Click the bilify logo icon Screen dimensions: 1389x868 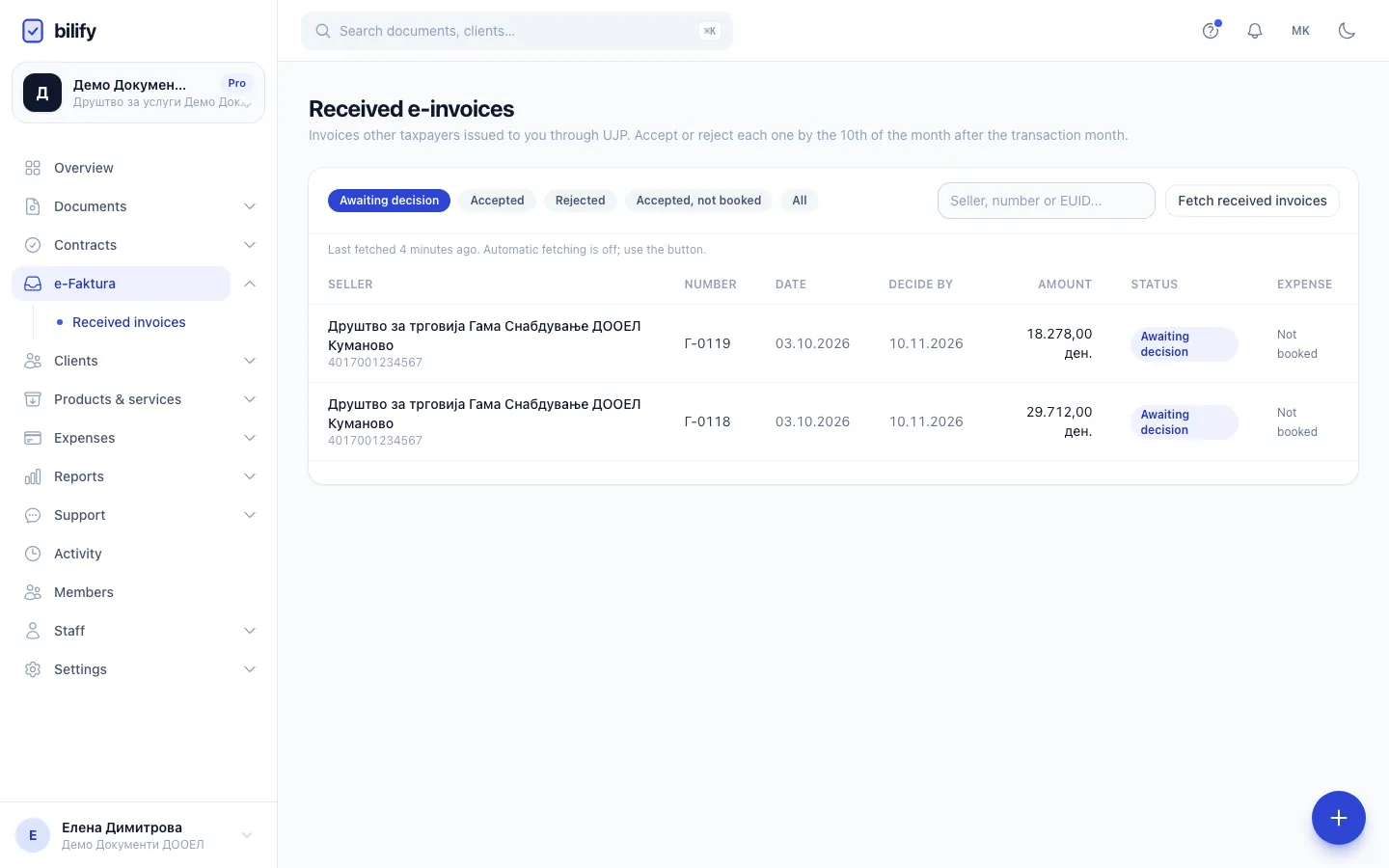(33, 31)
